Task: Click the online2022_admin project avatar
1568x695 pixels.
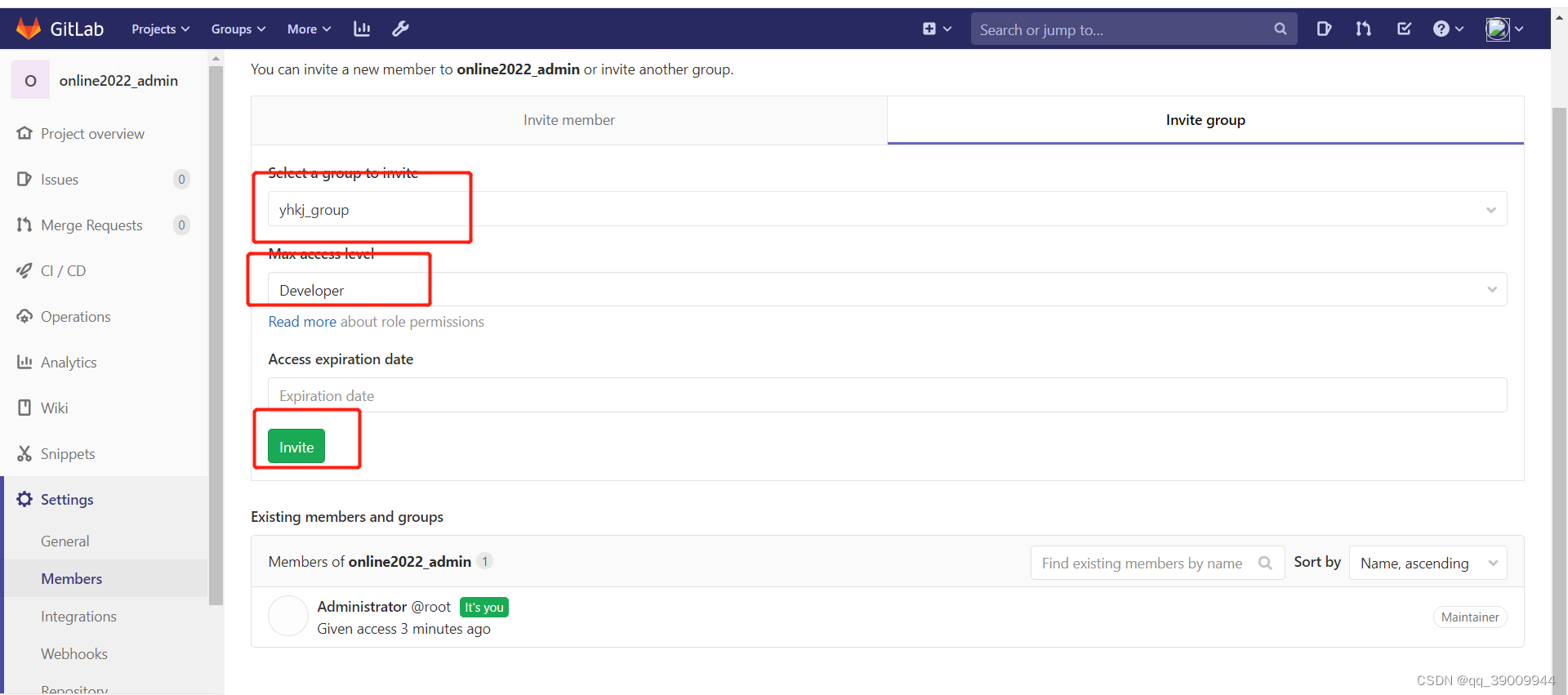Action: pyautogui.click(x=30, y=80)
